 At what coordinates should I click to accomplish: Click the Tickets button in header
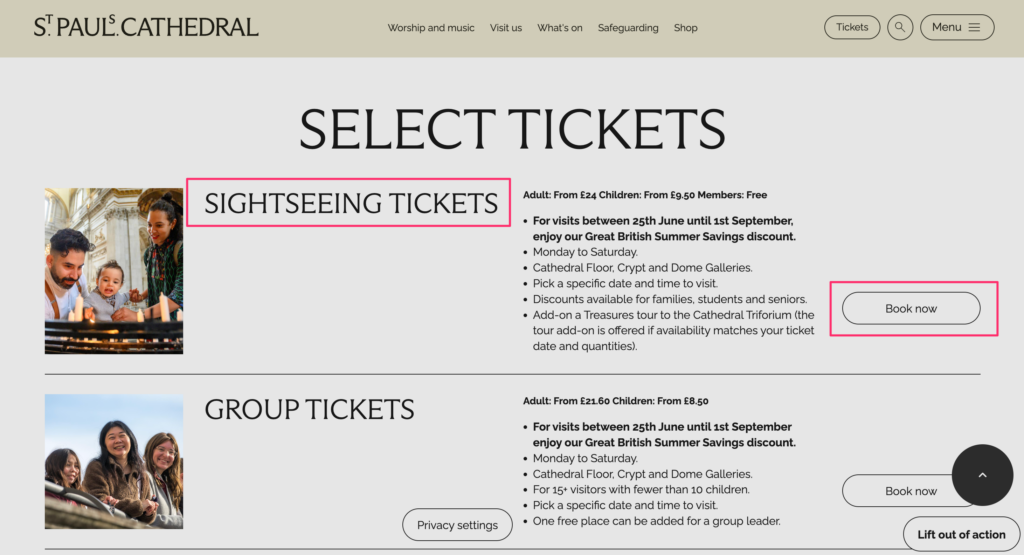(x=852, y=27)
